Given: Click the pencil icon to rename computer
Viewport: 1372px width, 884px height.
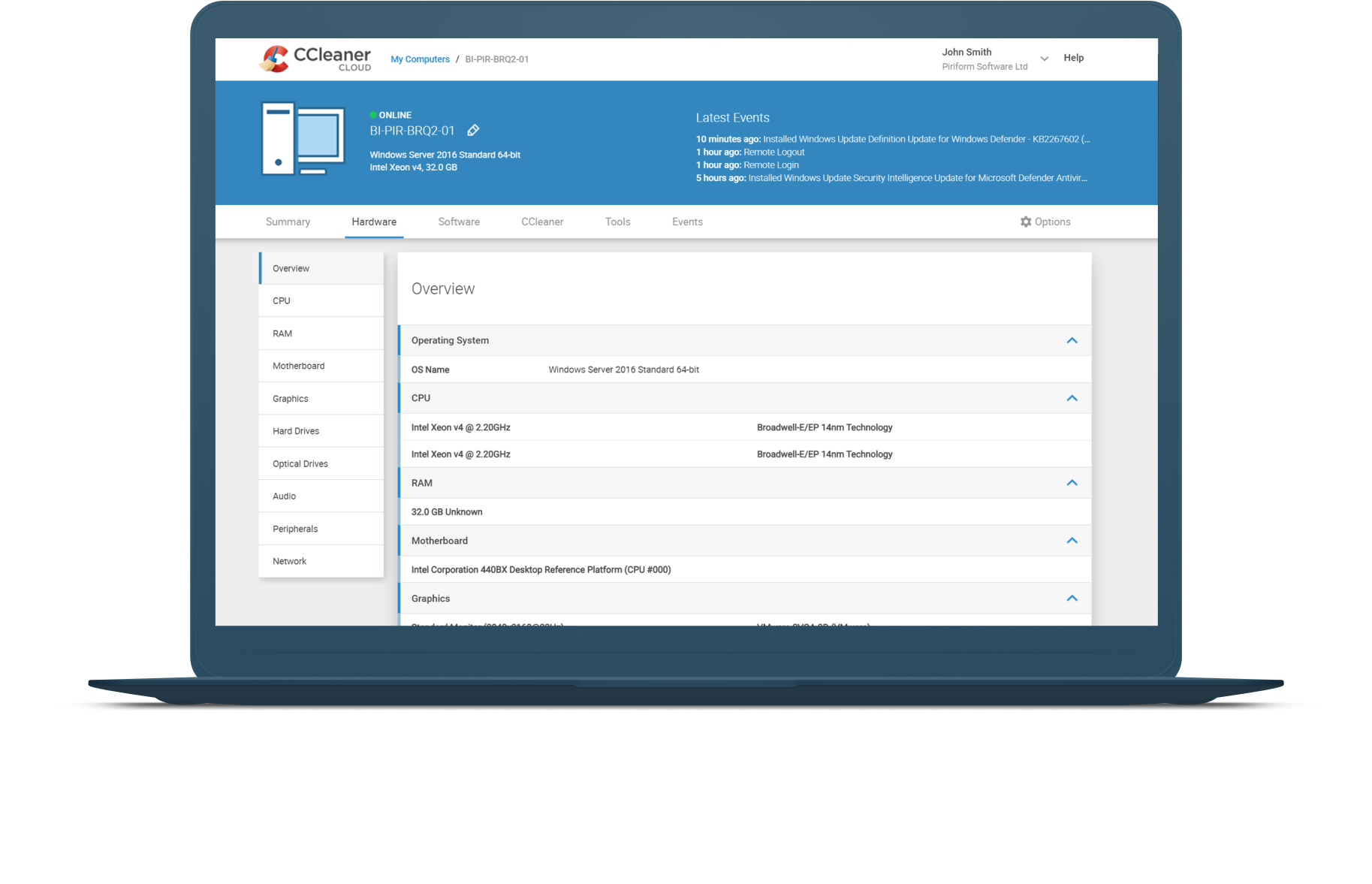Looking at the screenshot, I should tap(473, 131).
